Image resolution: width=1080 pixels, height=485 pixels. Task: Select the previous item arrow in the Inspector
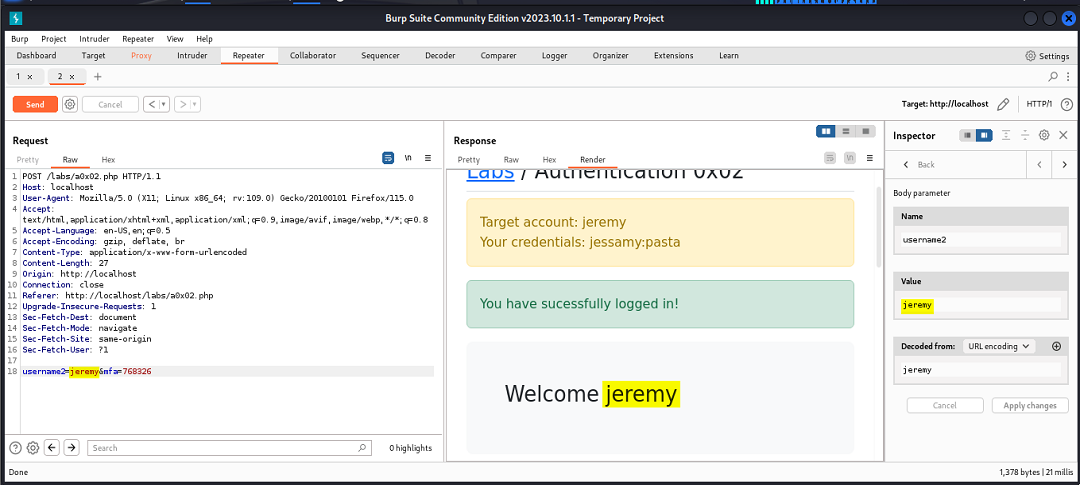point(1039,165)
